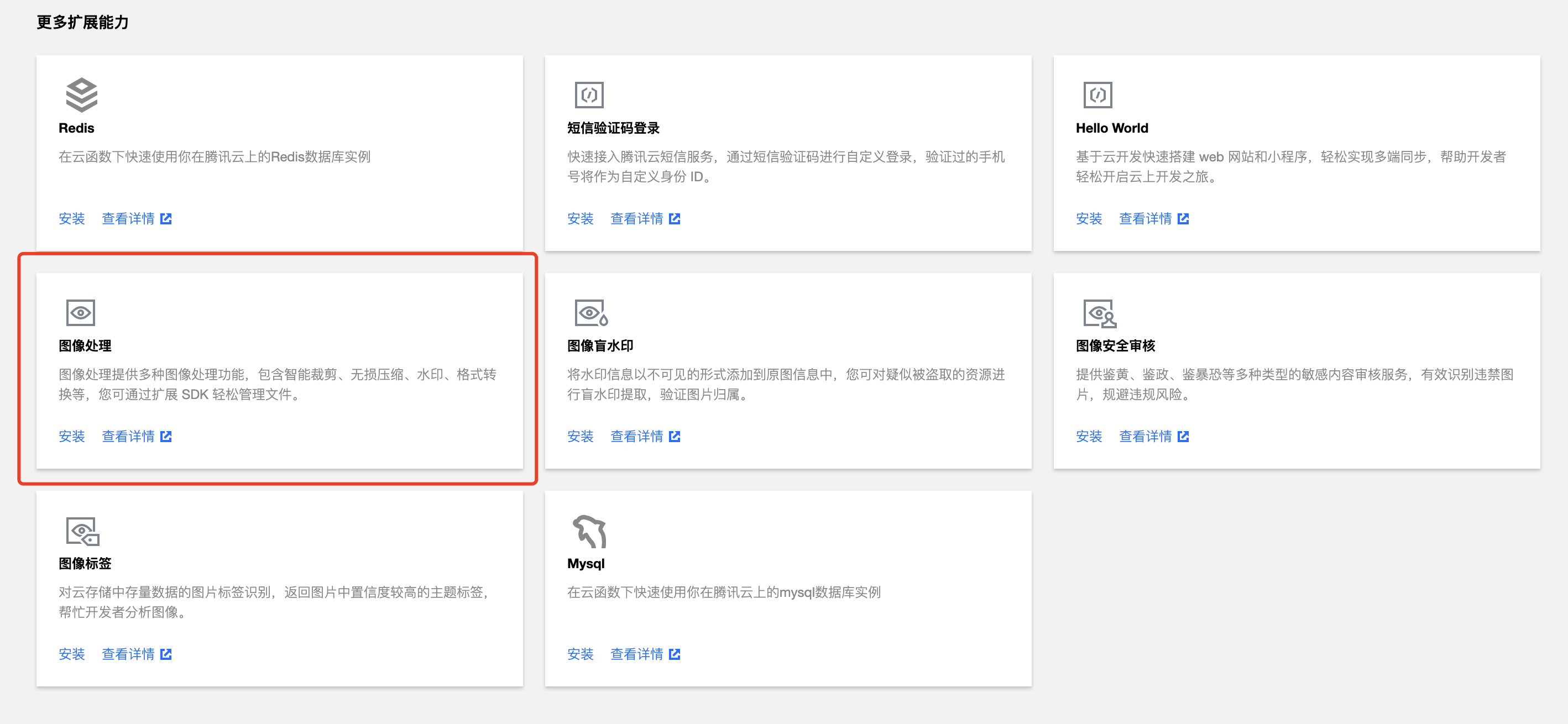
Task: View details of 图像标签 extension
Action: [x=128, y=654]
